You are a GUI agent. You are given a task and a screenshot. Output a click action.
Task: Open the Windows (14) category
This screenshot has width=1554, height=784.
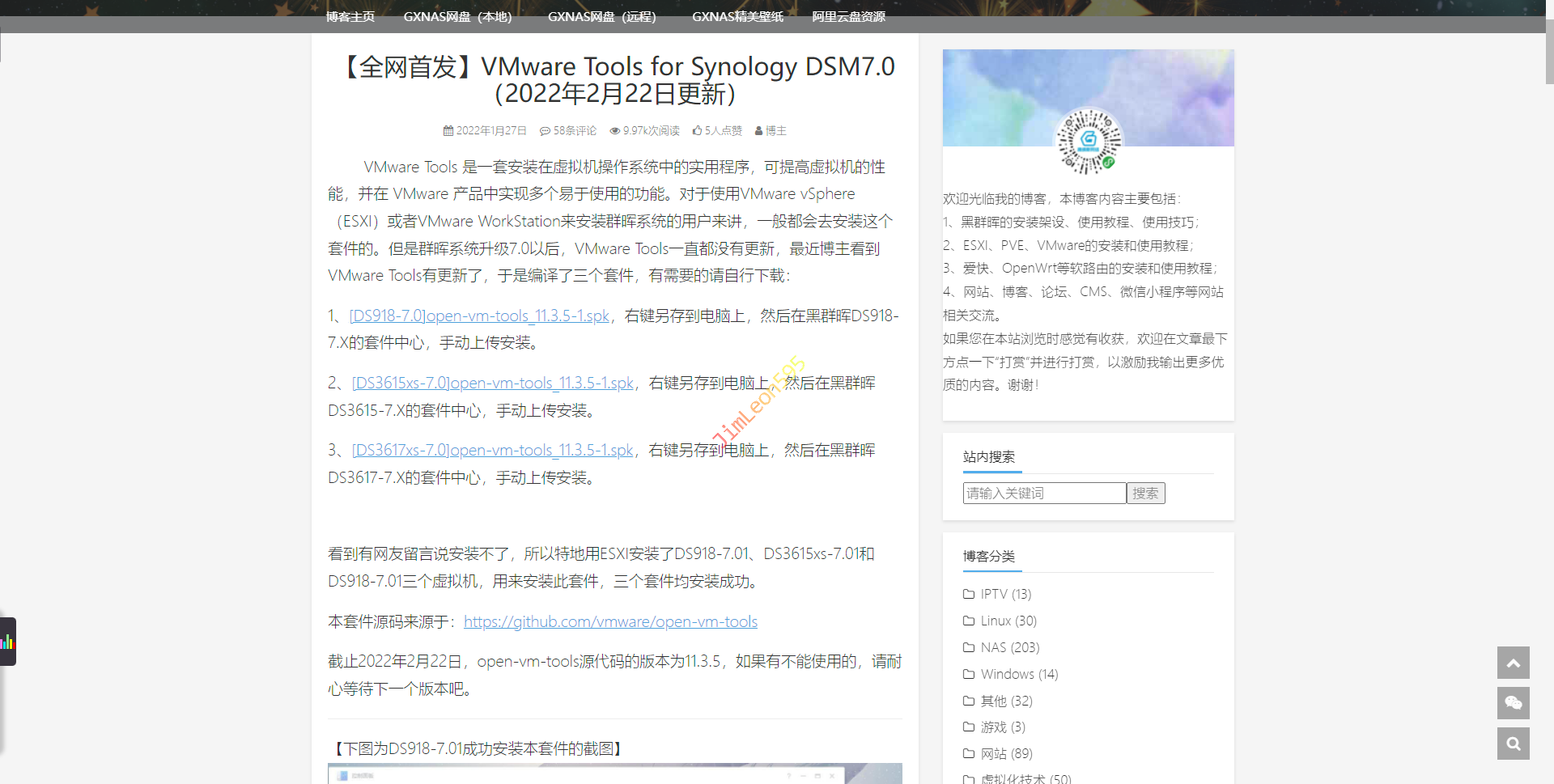tap(1018, 674)
